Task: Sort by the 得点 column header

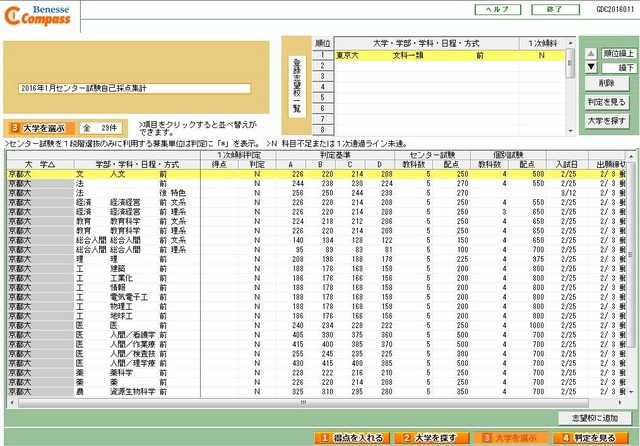Action: (x=219, y=164)
